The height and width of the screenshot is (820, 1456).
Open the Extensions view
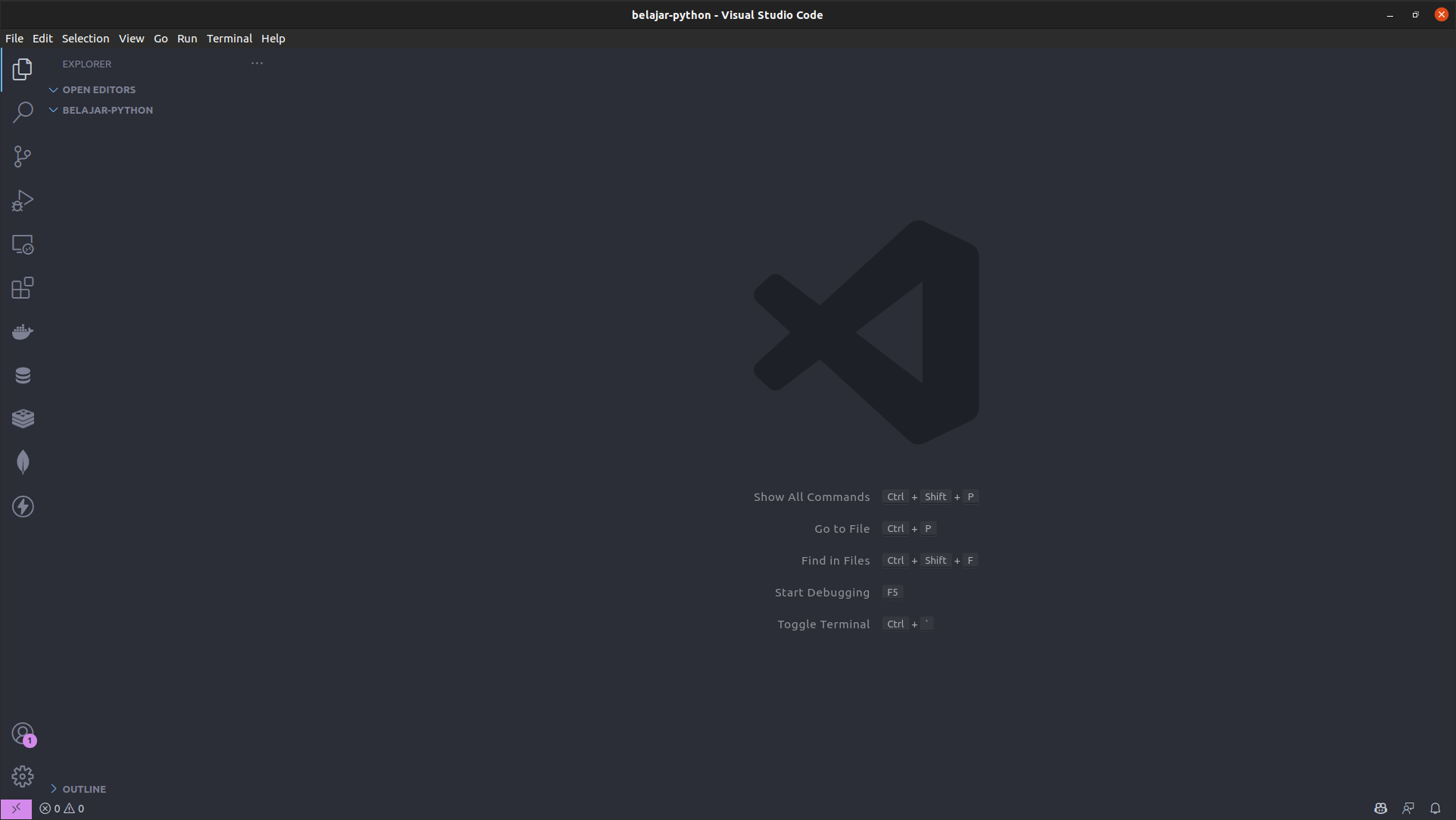tap(23, 288)
